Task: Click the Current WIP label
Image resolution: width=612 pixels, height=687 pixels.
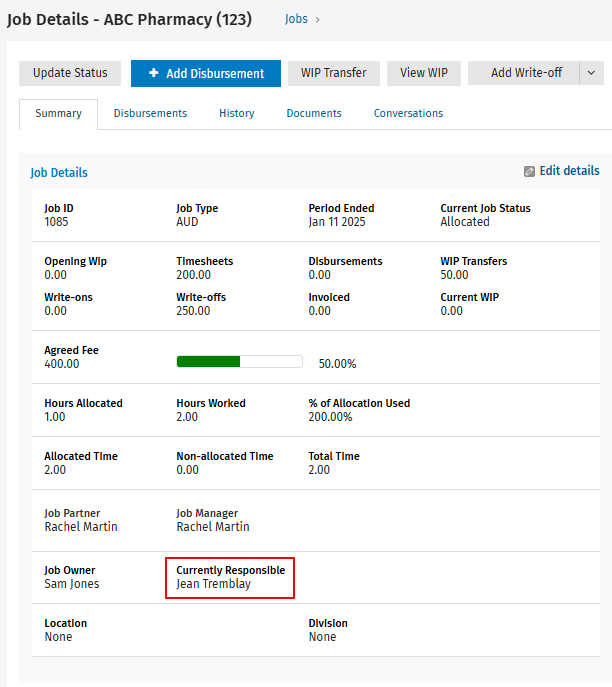Action: (x=470, y=297)
